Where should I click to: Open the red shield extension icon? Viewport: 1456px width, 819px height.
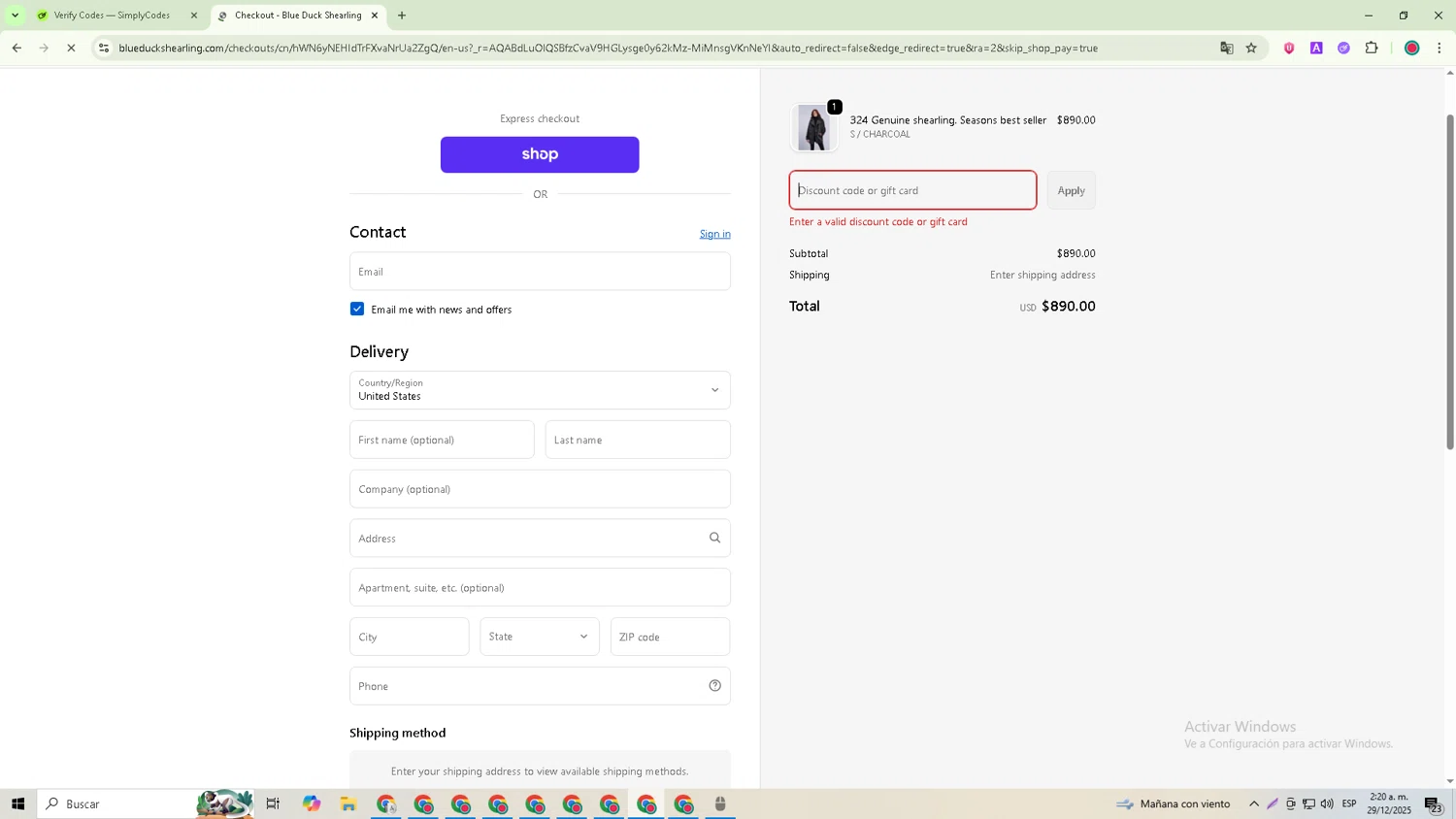pos(1289,48)
